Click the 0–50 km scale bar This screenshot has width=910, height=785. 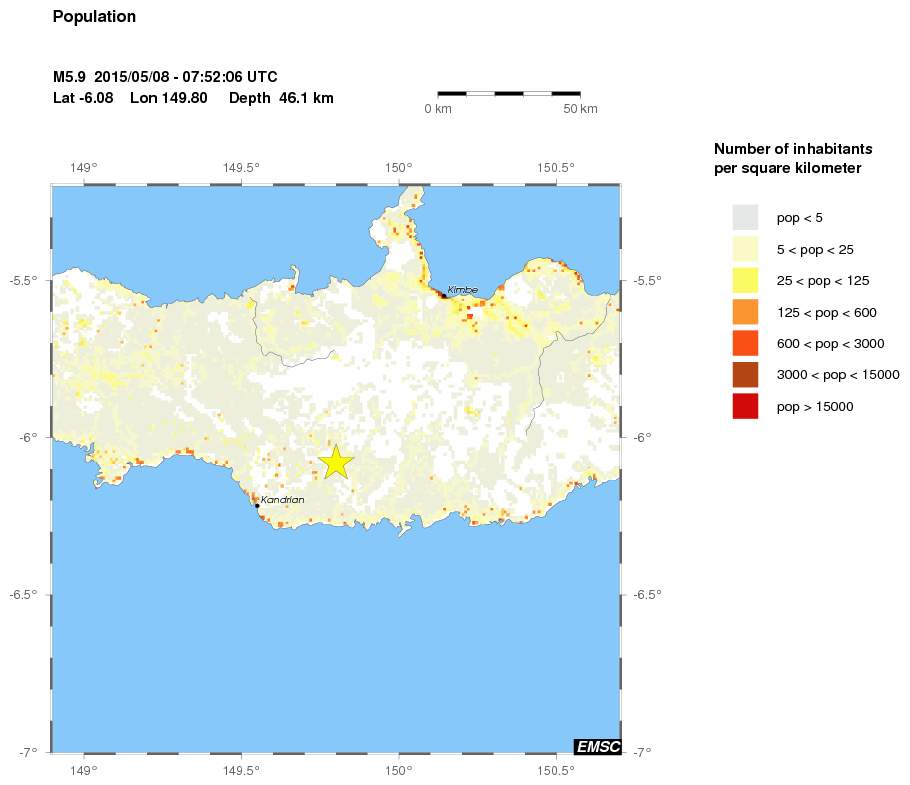(509, 94)
